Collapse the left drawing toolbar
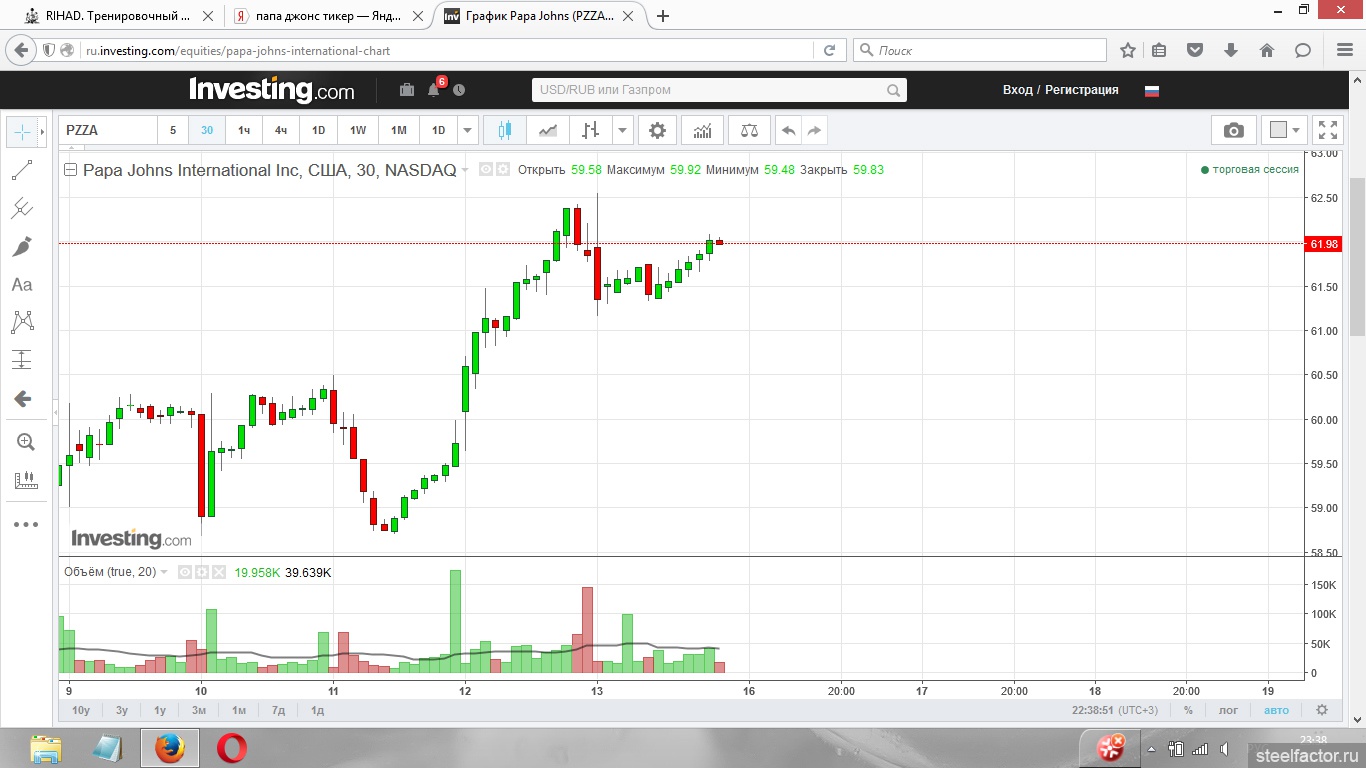The width and height of the screenshot is (1366, 768). pos(54,414)
